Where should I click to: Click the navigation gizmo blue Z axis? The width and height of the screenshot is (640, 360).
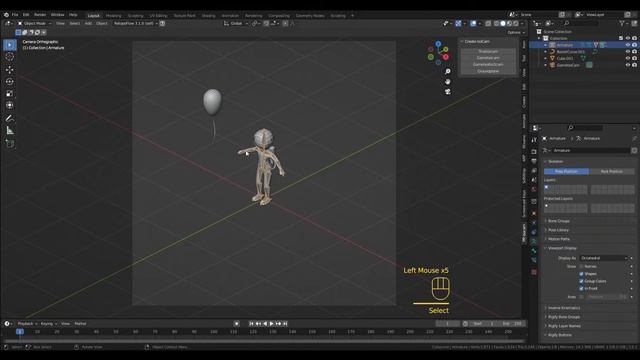(438, 44)
